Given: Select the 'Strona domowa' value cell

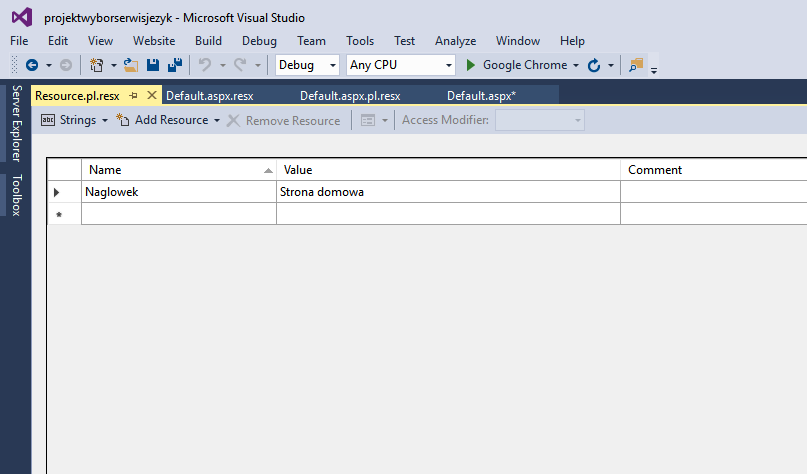Looking at the screenshot, I should coord(448,192).
